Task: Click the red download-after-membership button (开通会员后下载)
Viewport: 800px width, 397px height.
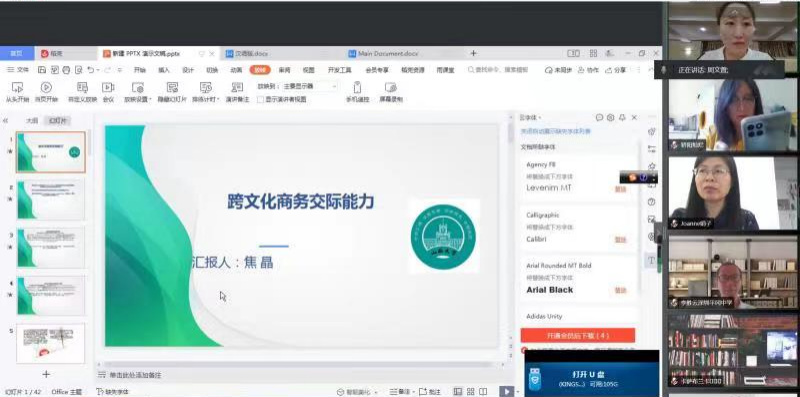Action: coord(578,335)
